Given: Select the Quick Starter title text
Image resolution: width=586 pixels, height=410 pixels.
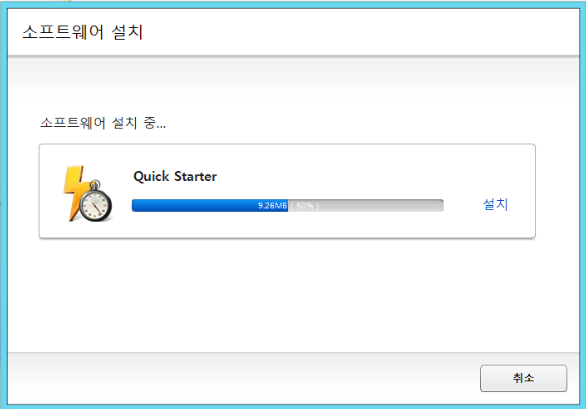Looking at the screenshot, I should coord(175,176).
